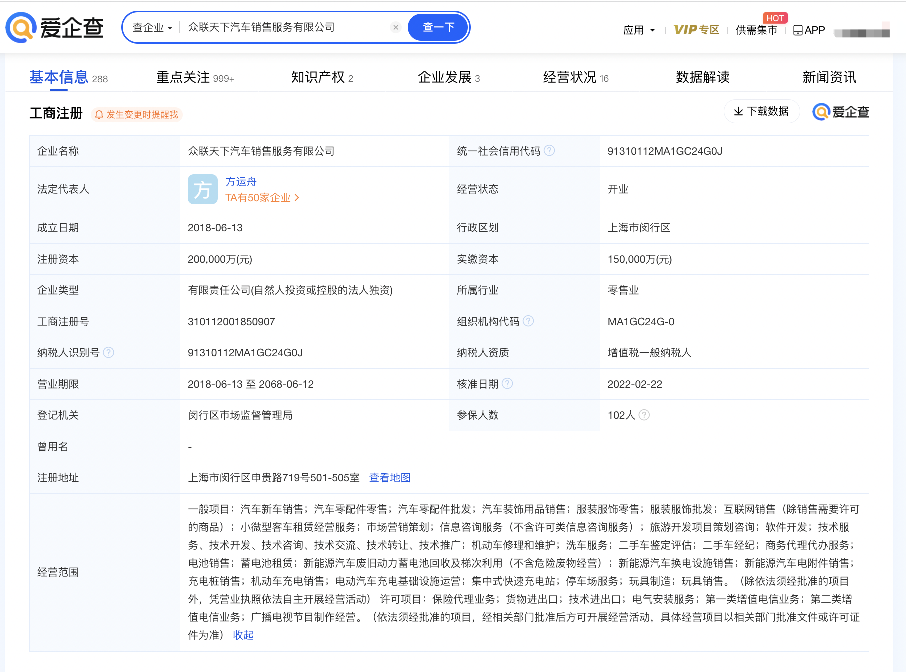The height and width of the screenshot is (672, 906).
Task: Collapse business scope with 收起
Action: click(x=243, y=635)
